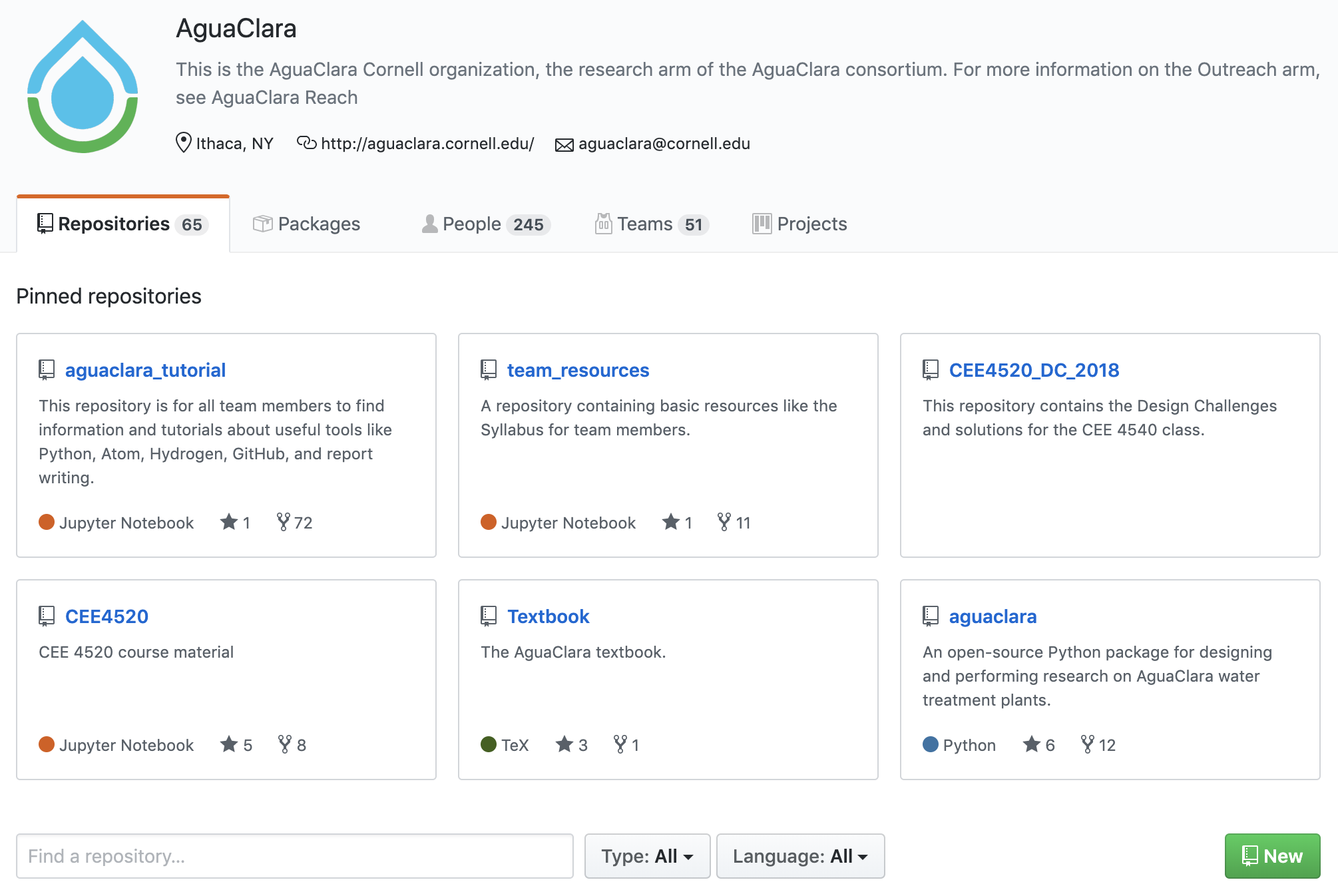The image size is (1338, 896).
Task: Click orange language dot on team_resources card
Action: [489, 522]
